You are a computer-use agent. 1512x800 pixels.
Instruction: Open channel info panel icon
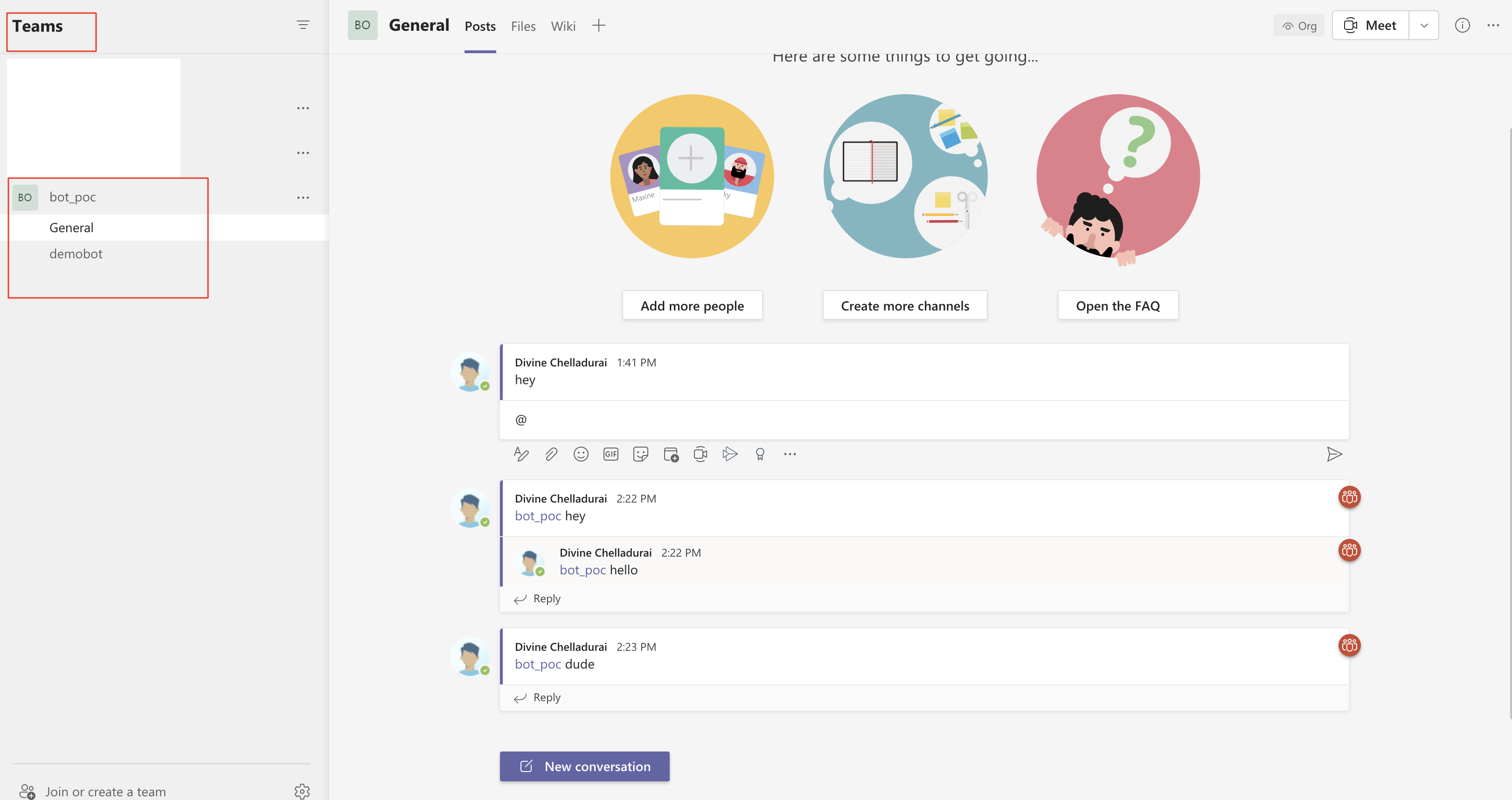coord(1462,25)
